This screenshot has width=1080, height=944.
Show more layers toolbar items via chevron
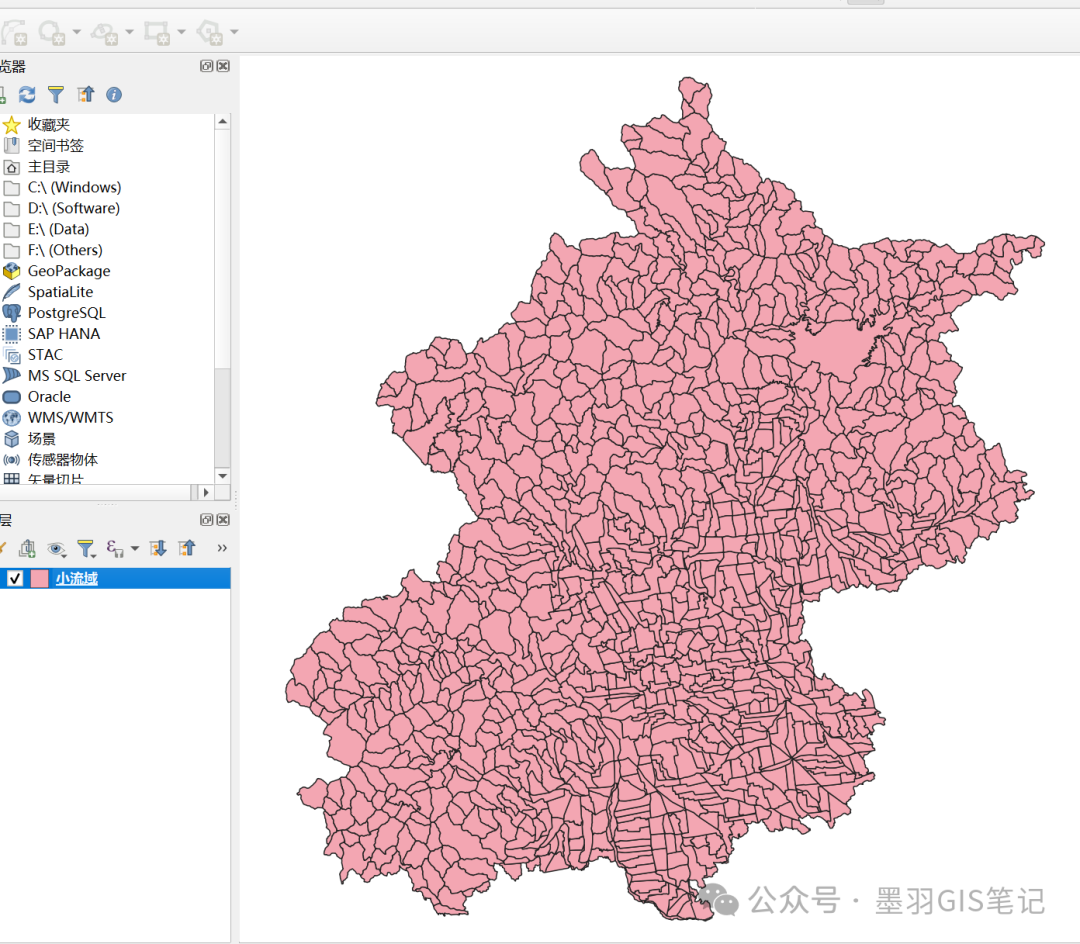pos(222,548)
